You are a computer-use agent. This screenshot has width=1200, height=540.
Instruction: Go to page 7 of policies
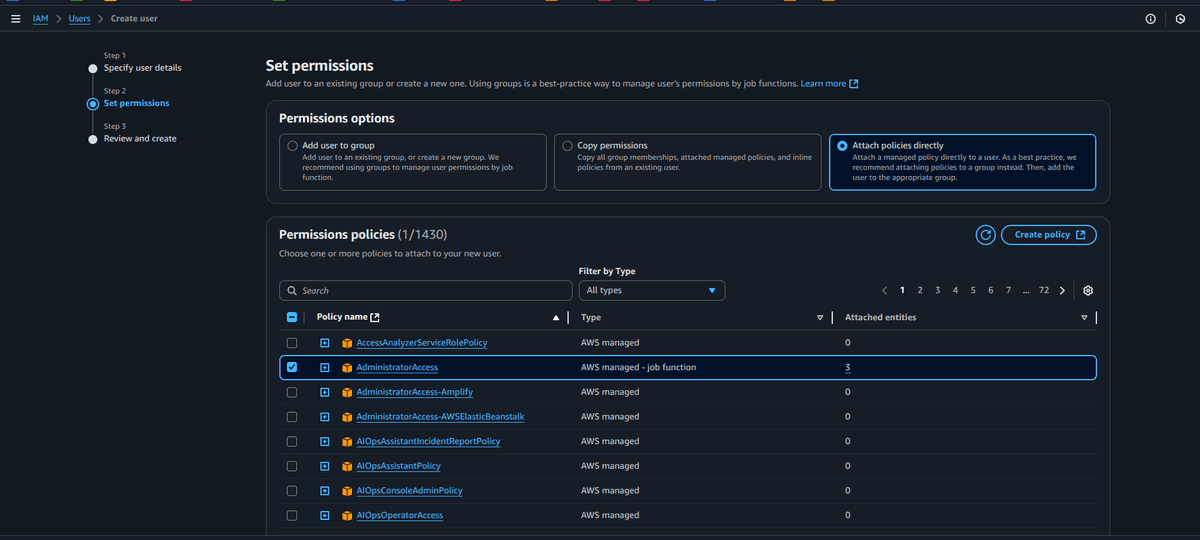(x=1008, y=290)
